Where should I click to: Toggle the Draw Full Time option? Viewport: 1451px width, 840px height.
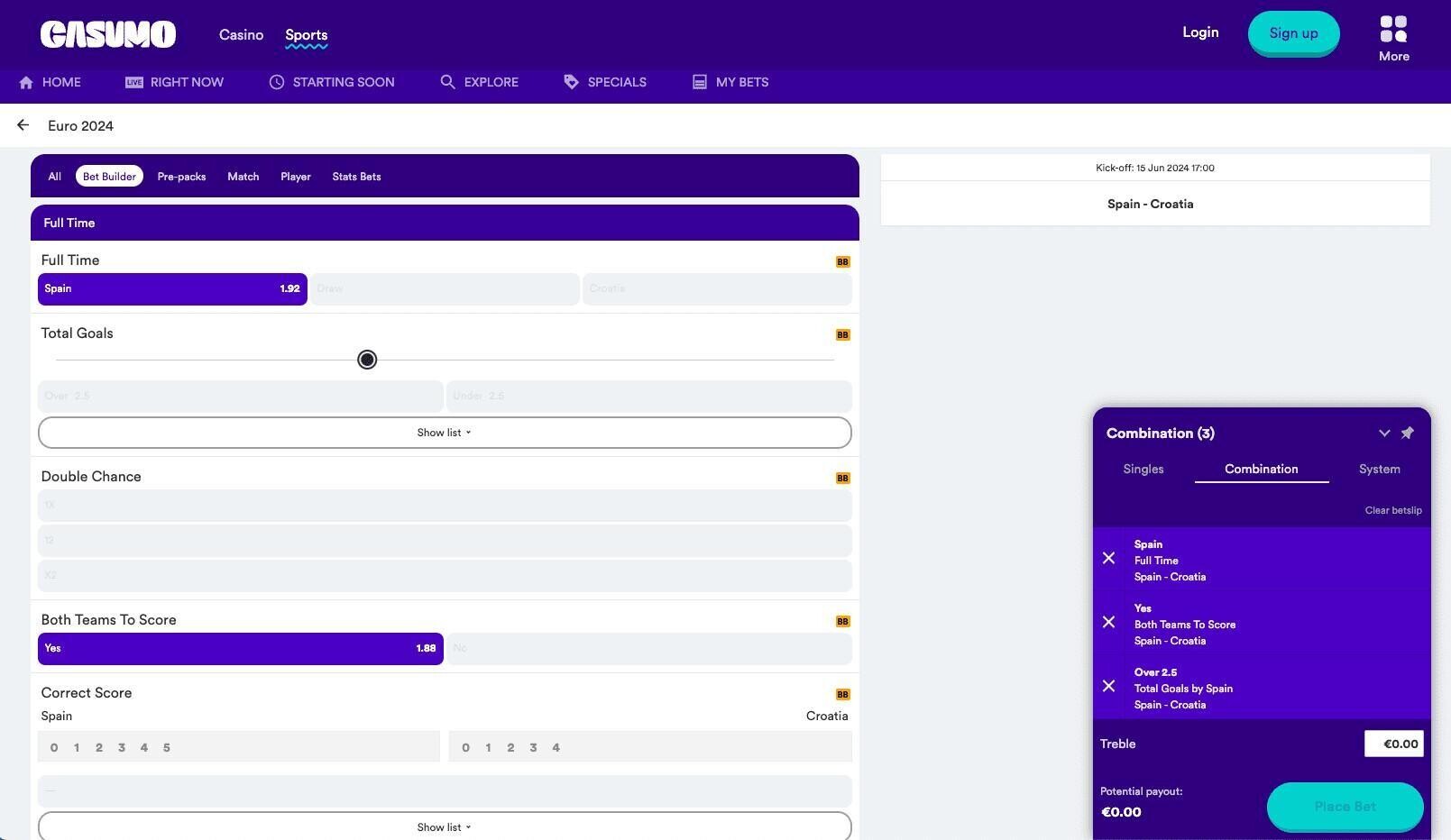click(445, 289)
